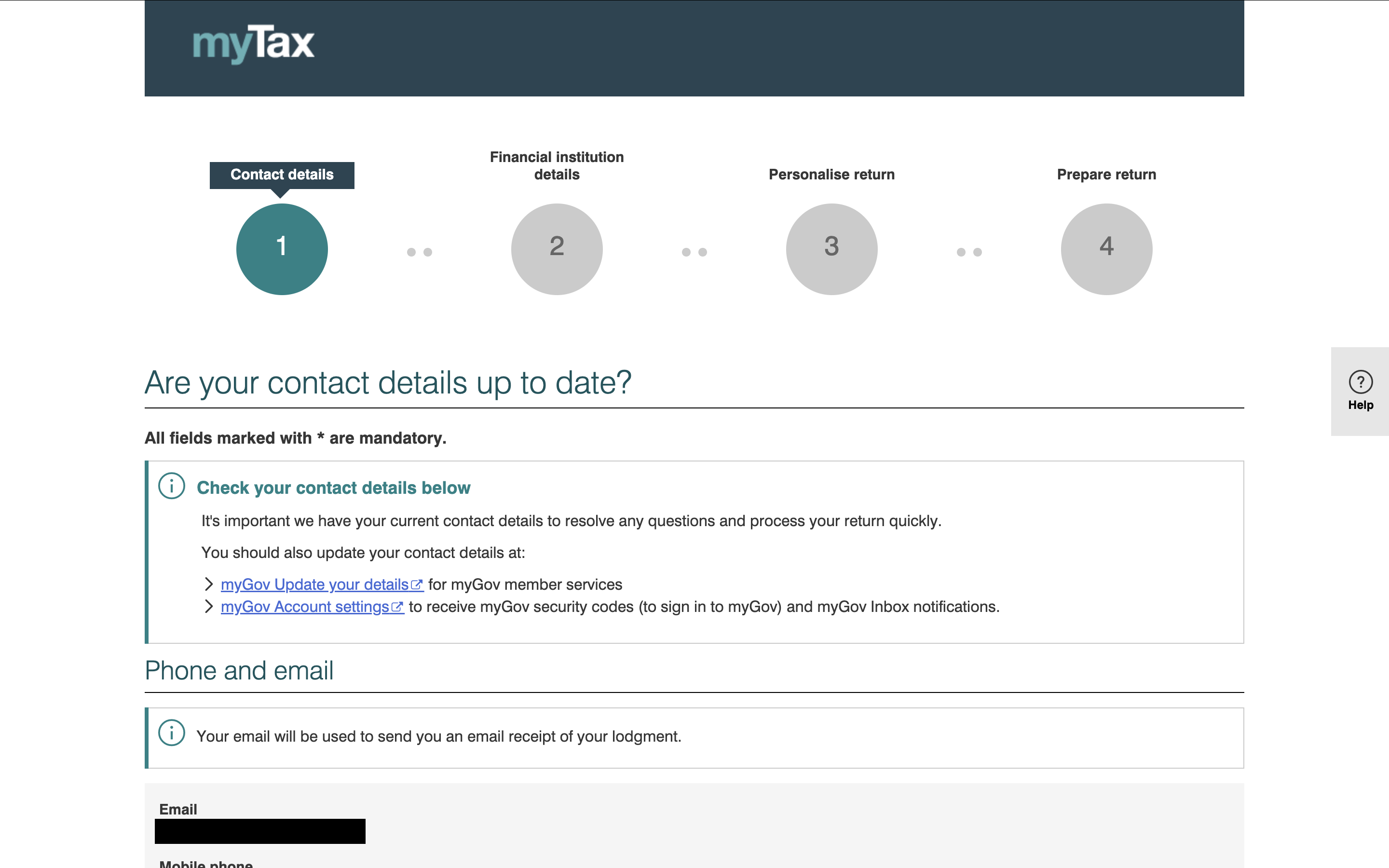Select the Financial institution details step label
The height and width of the screenshot is (868, 1389).
click(x=557, y=166)
